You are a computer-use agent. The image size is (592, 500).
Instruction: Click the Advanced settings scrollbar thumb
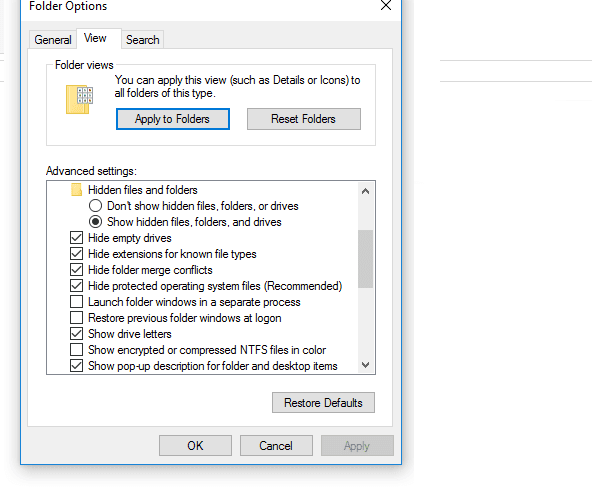tap(365, 259)
